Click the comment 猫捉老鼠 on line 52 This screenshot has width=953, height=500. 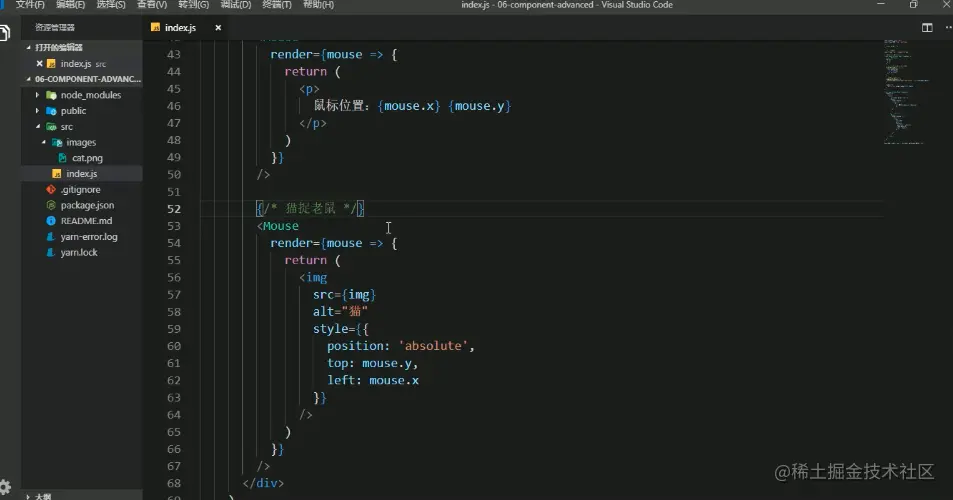click(311, 209)
